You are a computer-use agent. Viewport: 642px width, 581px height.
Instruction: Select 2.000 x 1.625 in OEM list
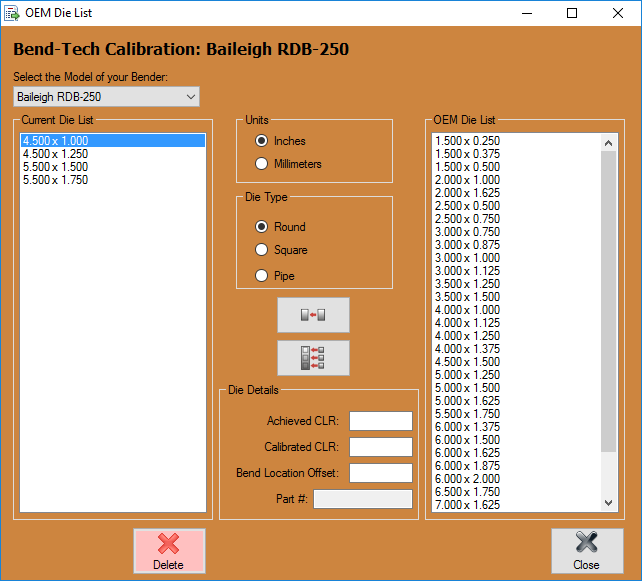(x=517, y=193)
